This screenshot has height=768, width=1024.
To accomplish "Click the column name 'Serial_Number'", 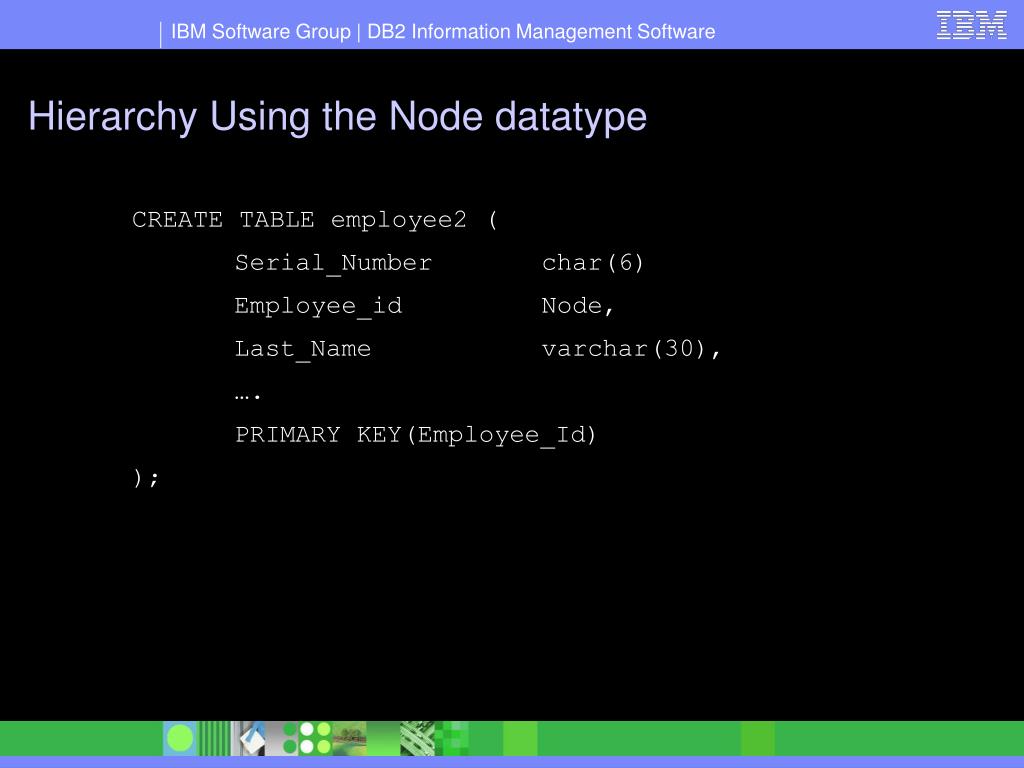I will click(333, 263).
